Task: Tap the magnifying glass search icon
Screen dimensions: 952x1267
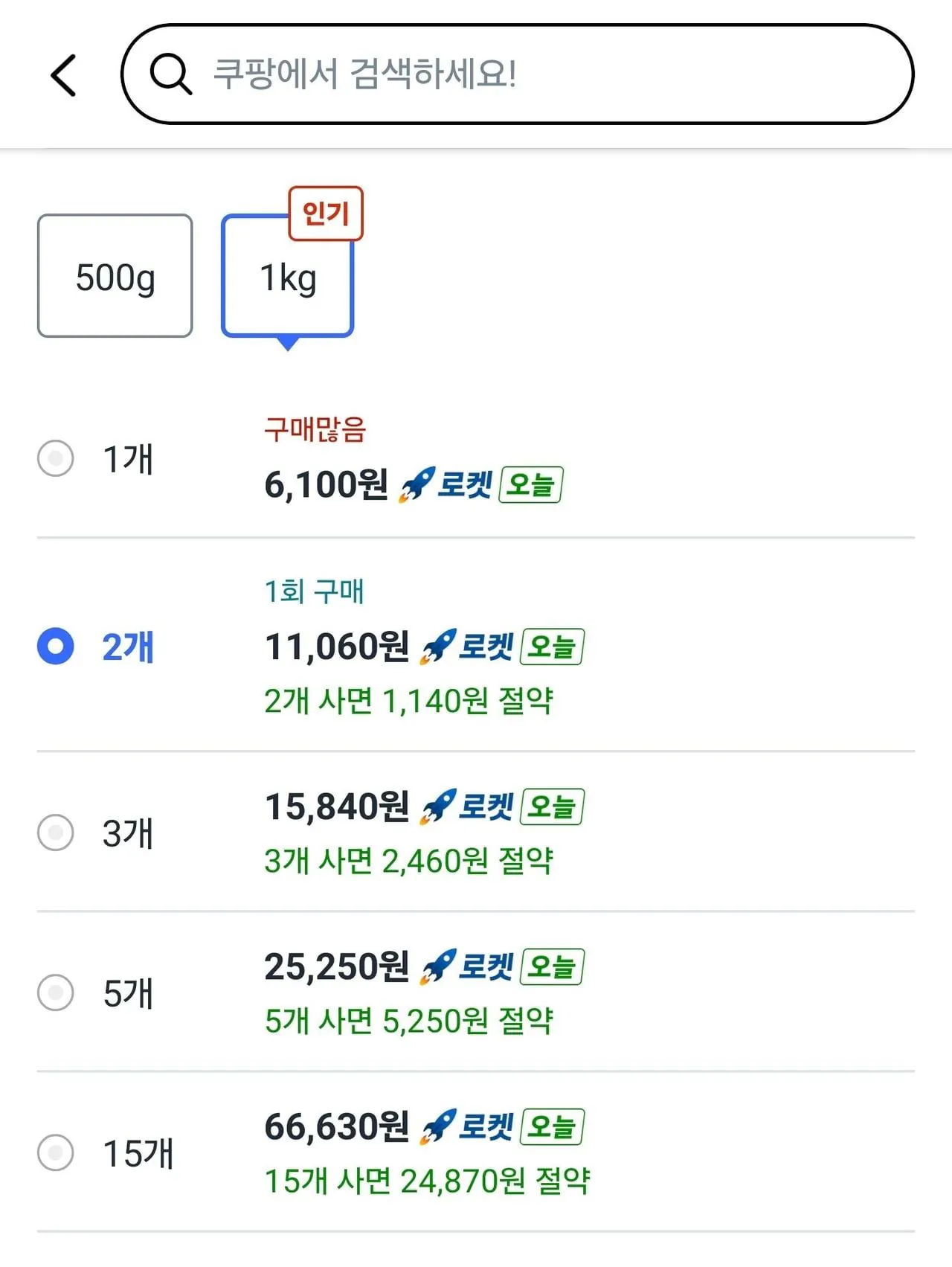Action: pos(170,74)
